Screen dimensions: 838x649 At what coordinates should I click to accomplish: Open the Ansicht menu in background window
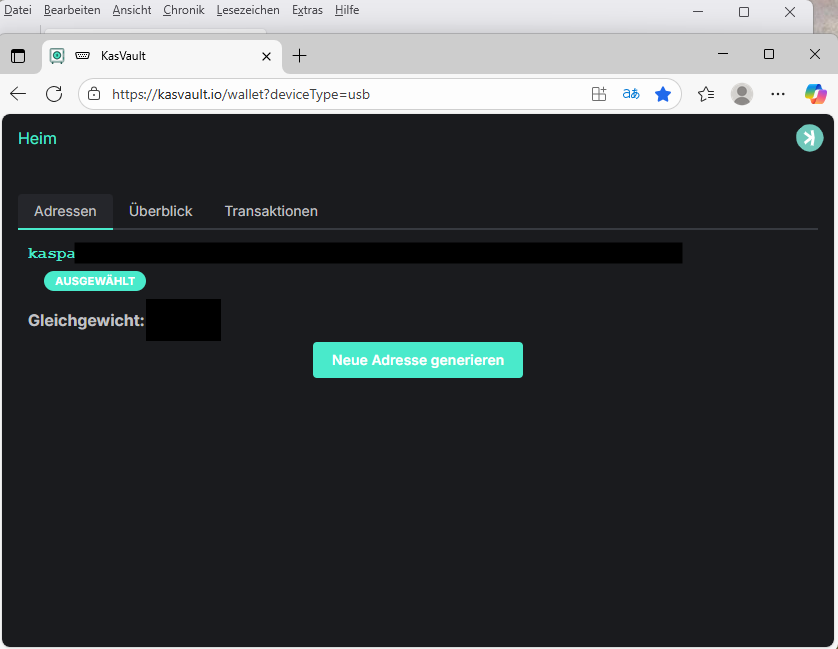coord(131,10)
